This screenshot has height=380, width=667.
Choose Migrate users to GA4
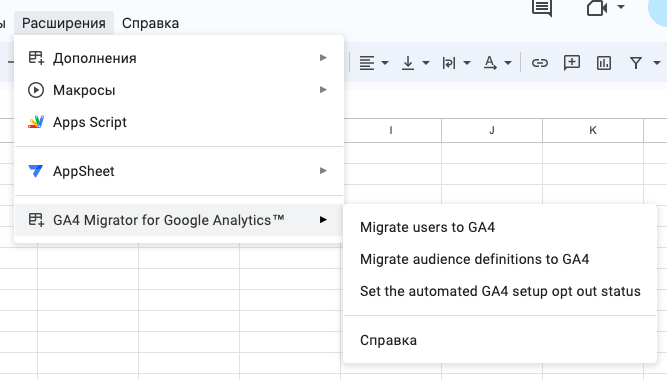[x=500, y=227]
